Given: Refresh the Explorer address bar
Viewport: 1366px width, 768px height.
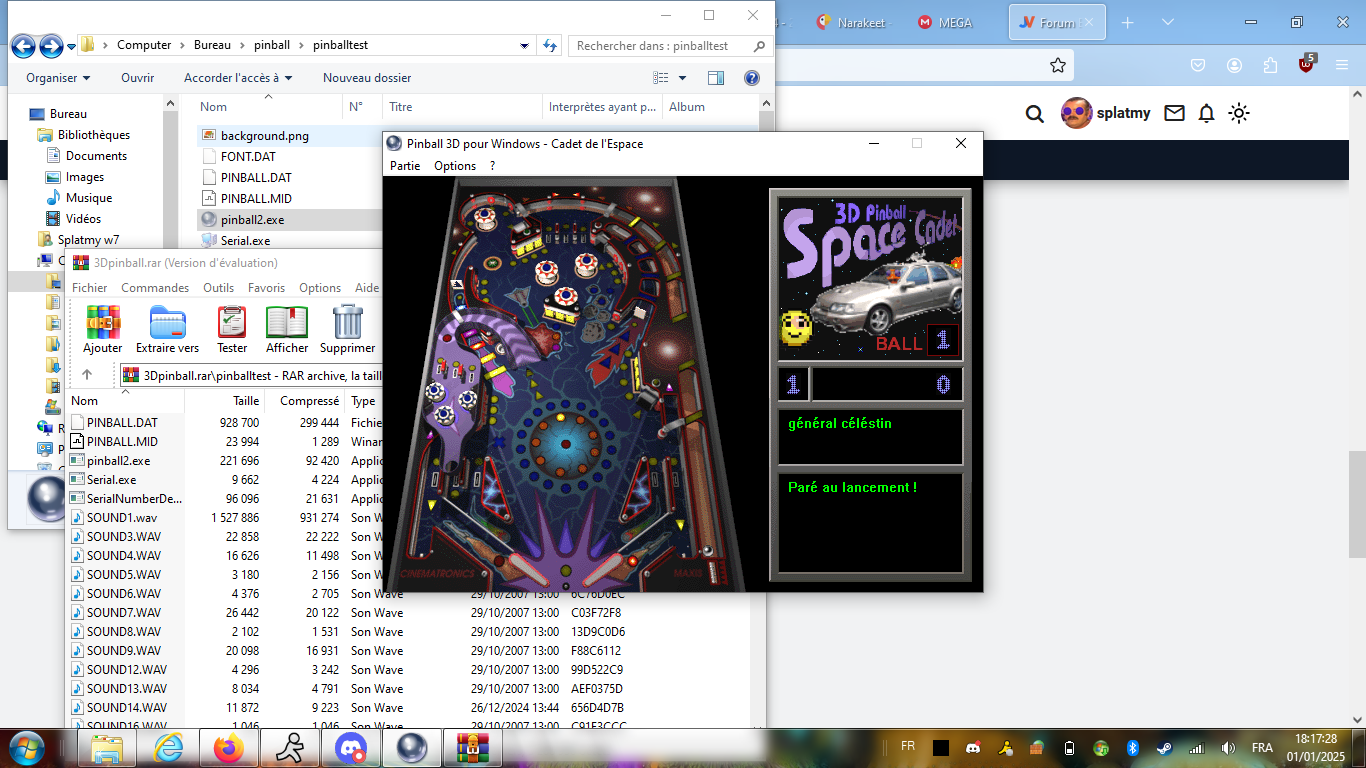Looking at the screenshot, I should (550, 45).
